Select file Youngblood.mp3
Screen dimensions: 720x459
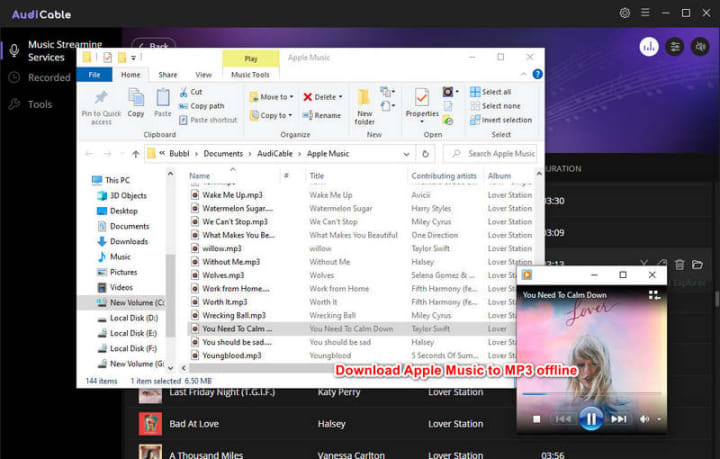pos(231,356)
